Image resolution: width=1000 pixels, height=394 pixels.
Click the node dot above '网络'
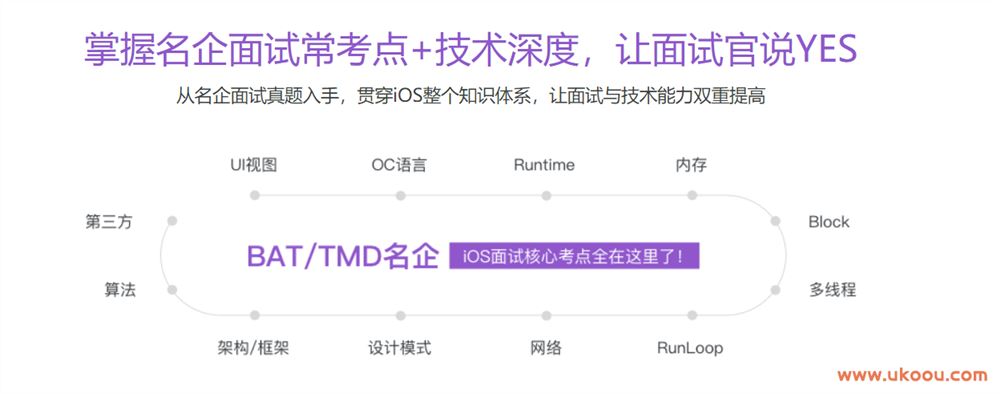(x=546, y=315)
